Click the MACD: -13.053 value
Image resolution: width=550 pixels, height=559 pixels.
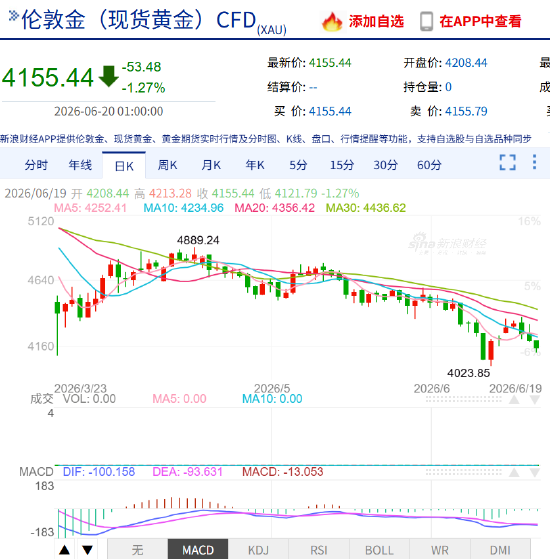point(283,472)
